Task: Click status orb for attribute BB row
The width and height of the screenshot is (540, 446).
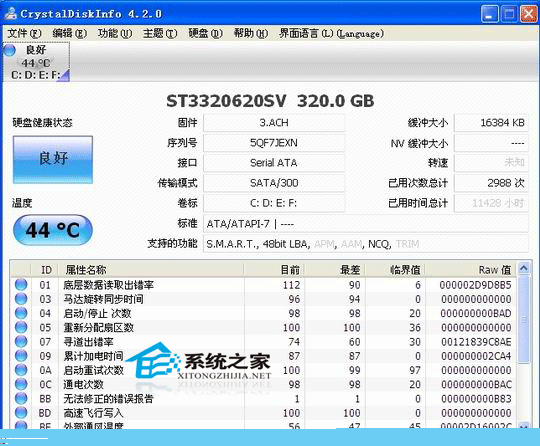Action: click(x=21, y=398)
